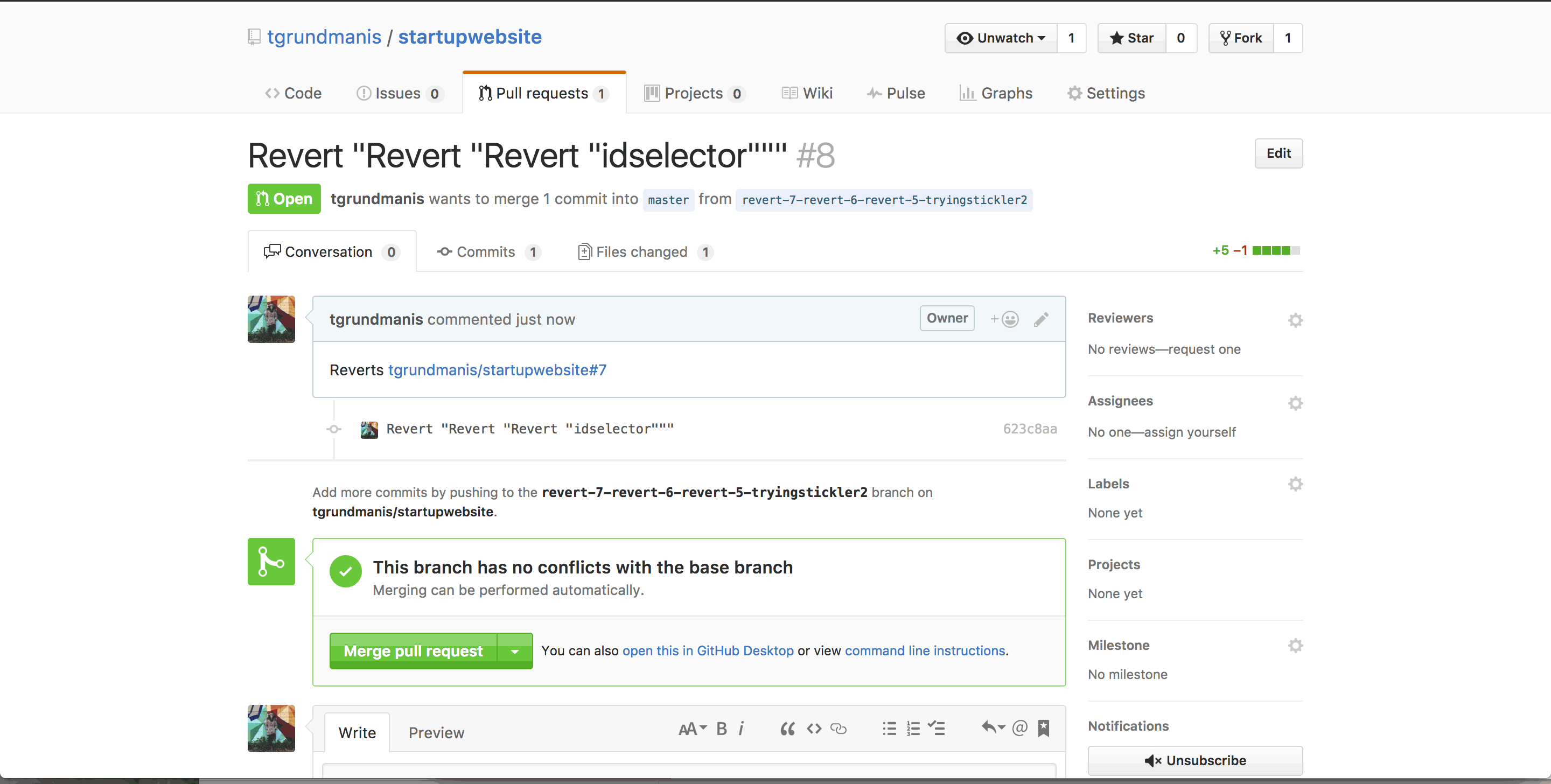
Task: Add a link using the link icon
Action: (x=838, y=729)
